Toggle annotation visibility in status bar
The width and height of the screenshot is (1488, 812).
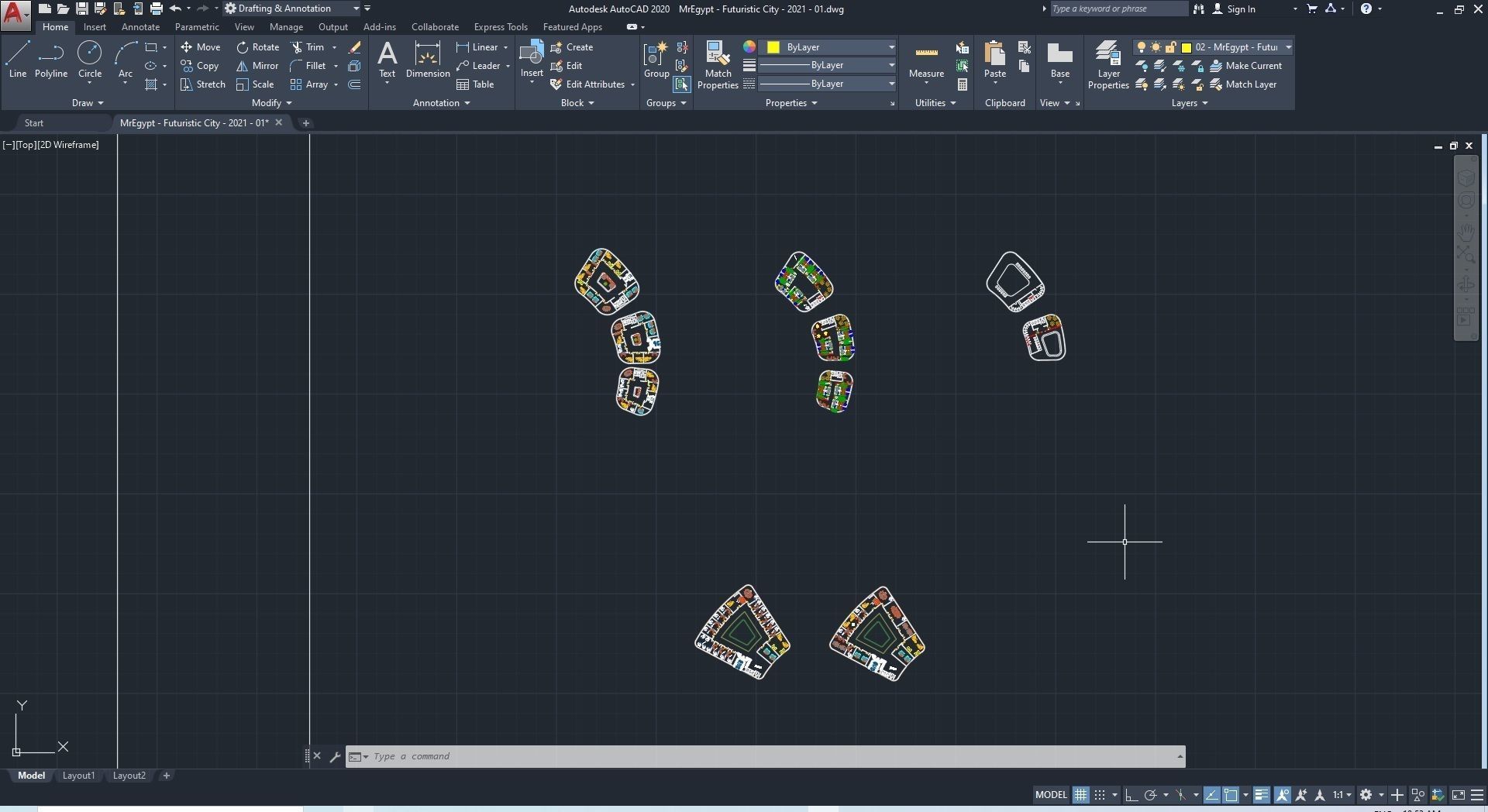tap(1283, 795)
